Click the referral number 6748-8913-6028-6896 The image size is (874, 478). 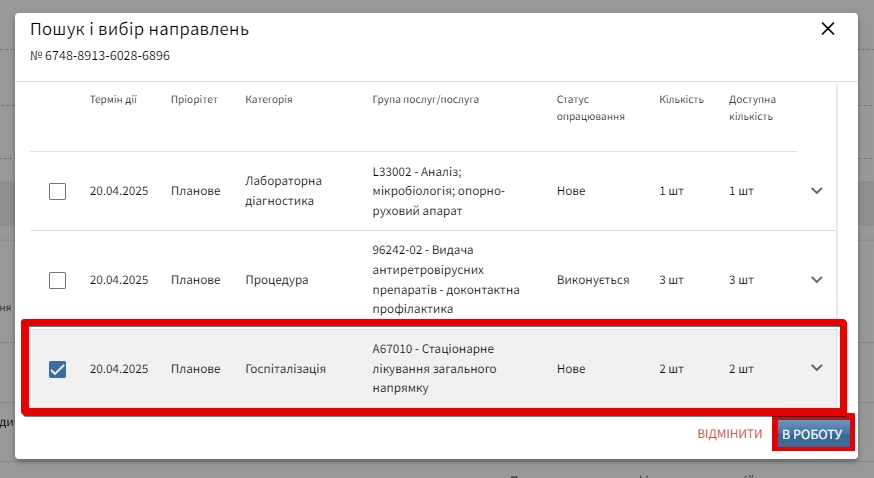tap(100, 56)
